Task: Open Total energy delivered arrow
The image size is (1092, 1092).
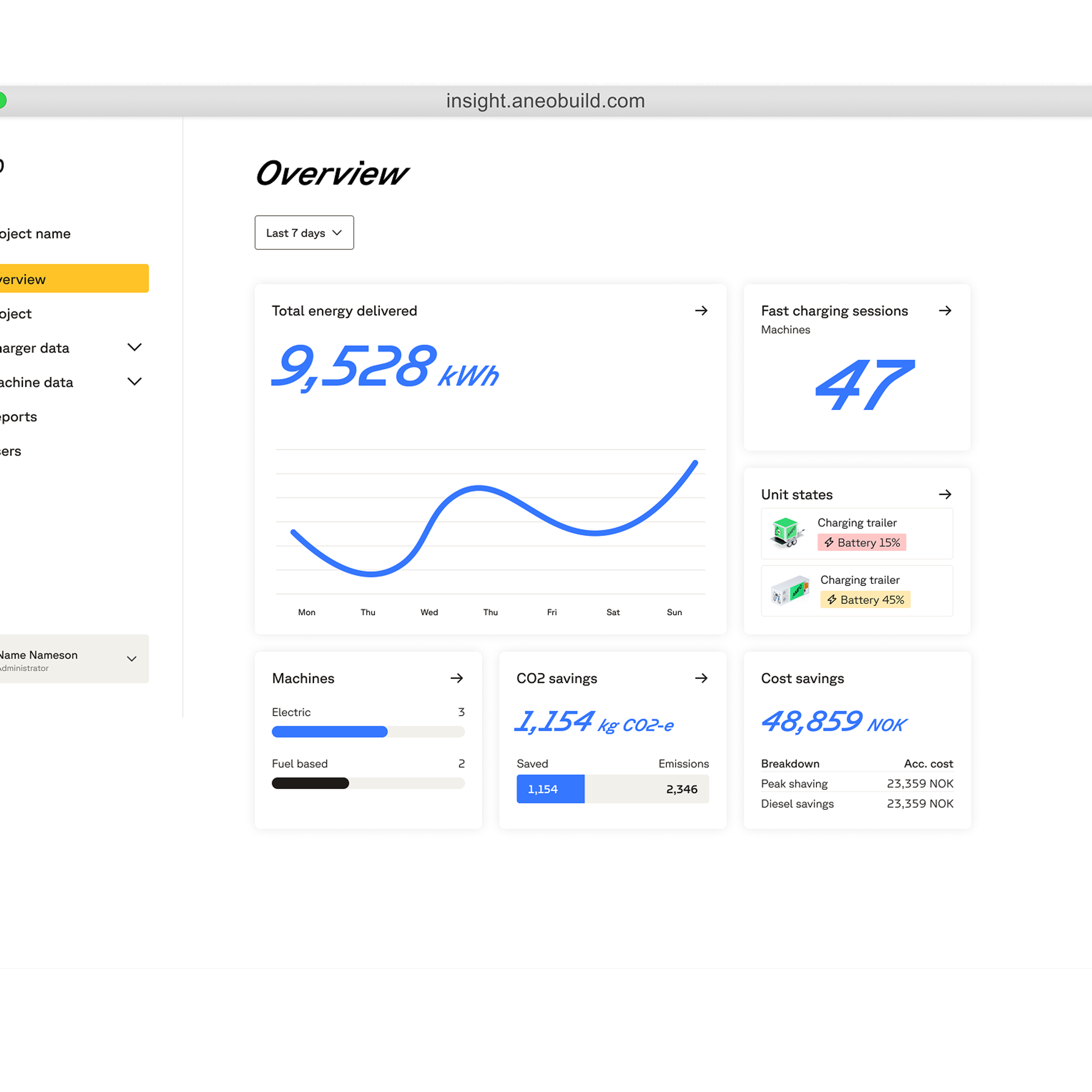Action: [x=701, y=310]
